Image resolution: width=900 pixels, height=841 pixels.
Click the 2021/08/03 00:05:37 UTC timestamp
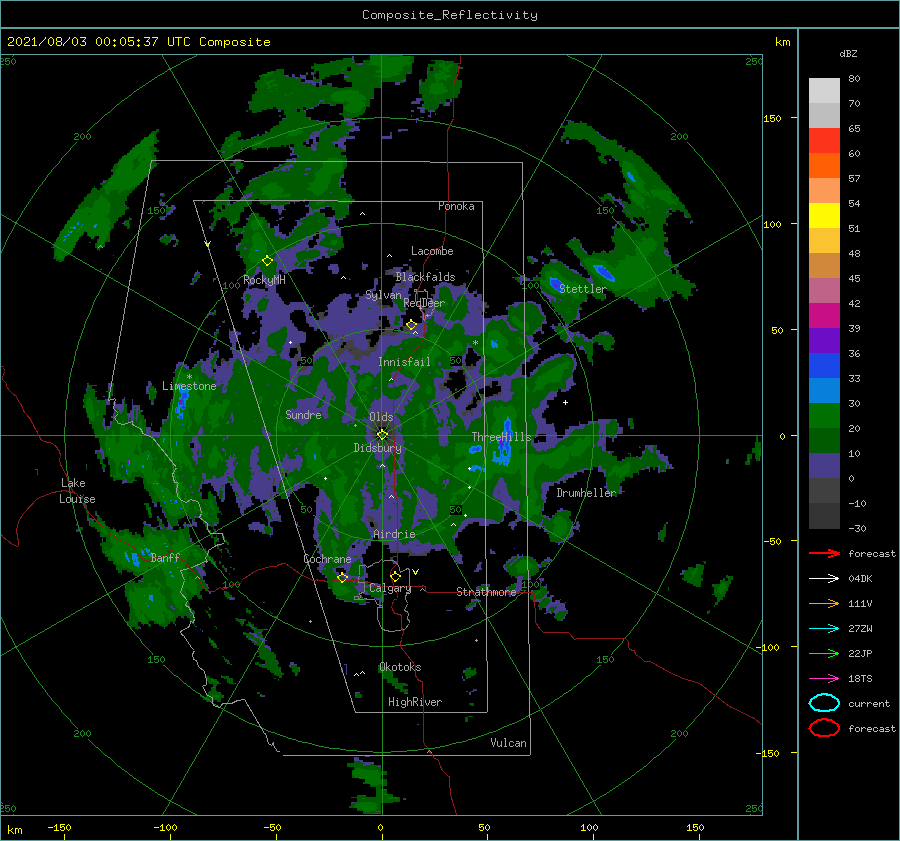pyautogui.click(x=138, y=41)
